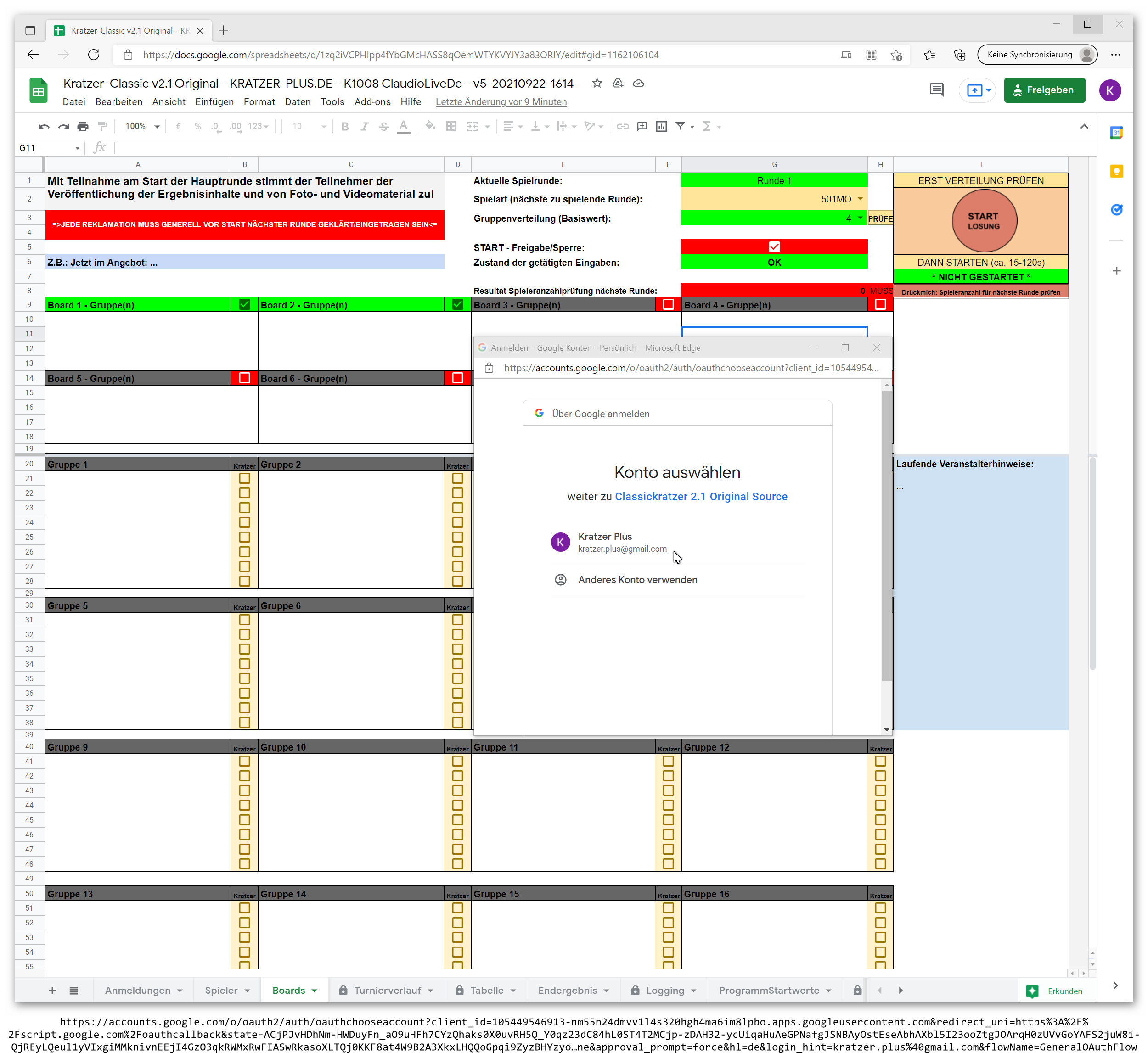Open Spielart 501MO dropdown arrow

tap(860, 199)
